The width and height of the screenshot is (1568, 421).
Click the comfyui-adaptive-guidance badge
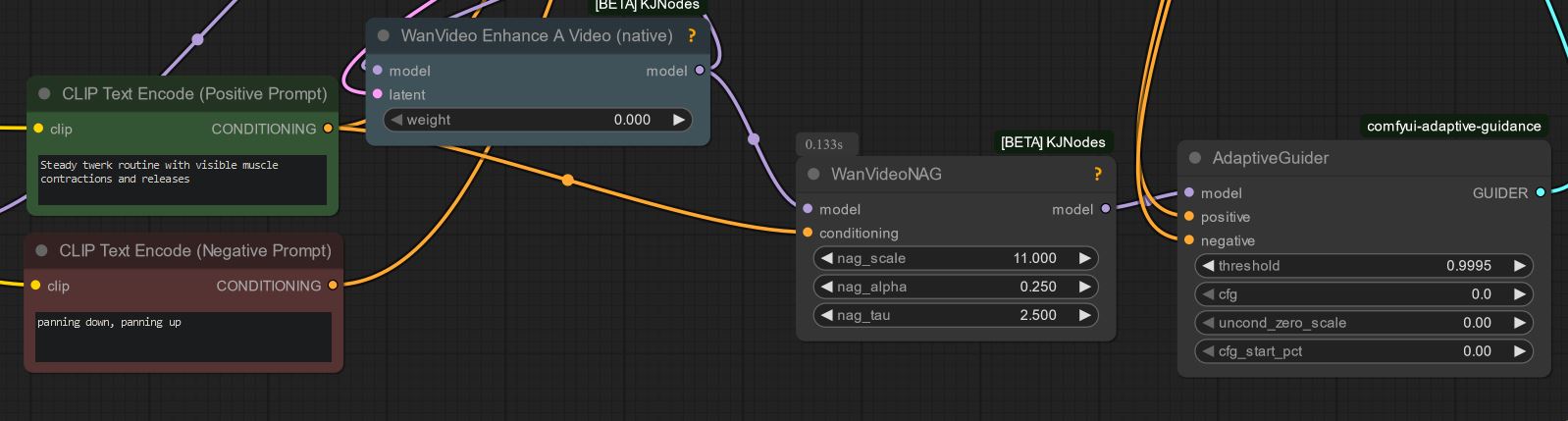[x=1453, y=127]
